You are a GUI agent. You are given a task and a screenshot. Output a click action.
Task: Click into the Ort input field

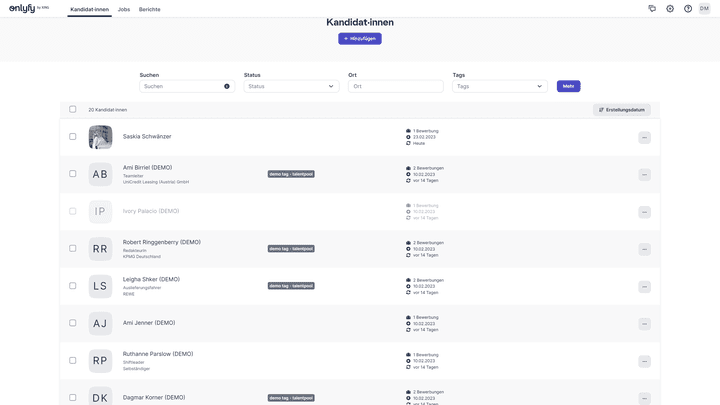click(395, 86)
